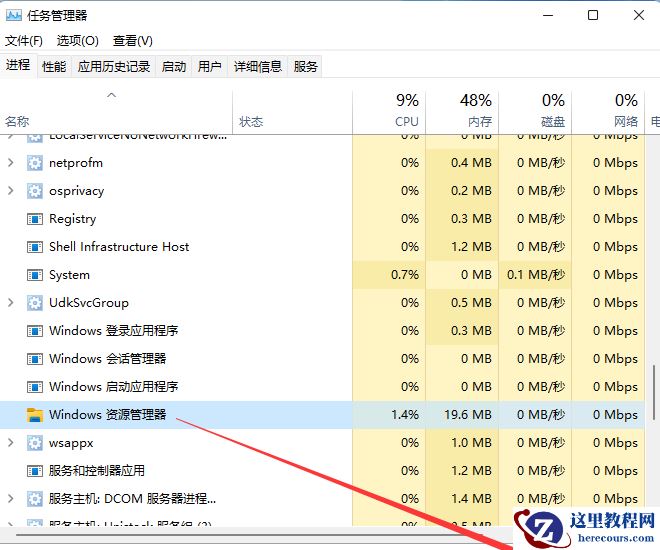Viewport: 660px width, 550px height.
Task: Click the Windows 资源管理器 folder icon
Action: click(x=35, y=415)
